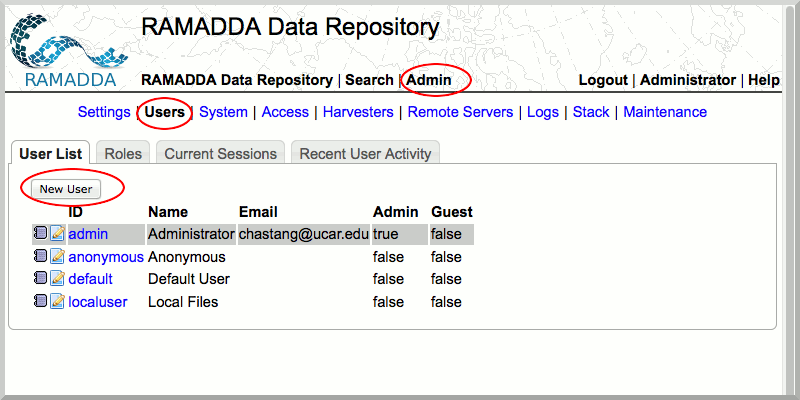Open the localuser ID link
The width and height of the screenshot is (800, 400).
tap(98, 302)
